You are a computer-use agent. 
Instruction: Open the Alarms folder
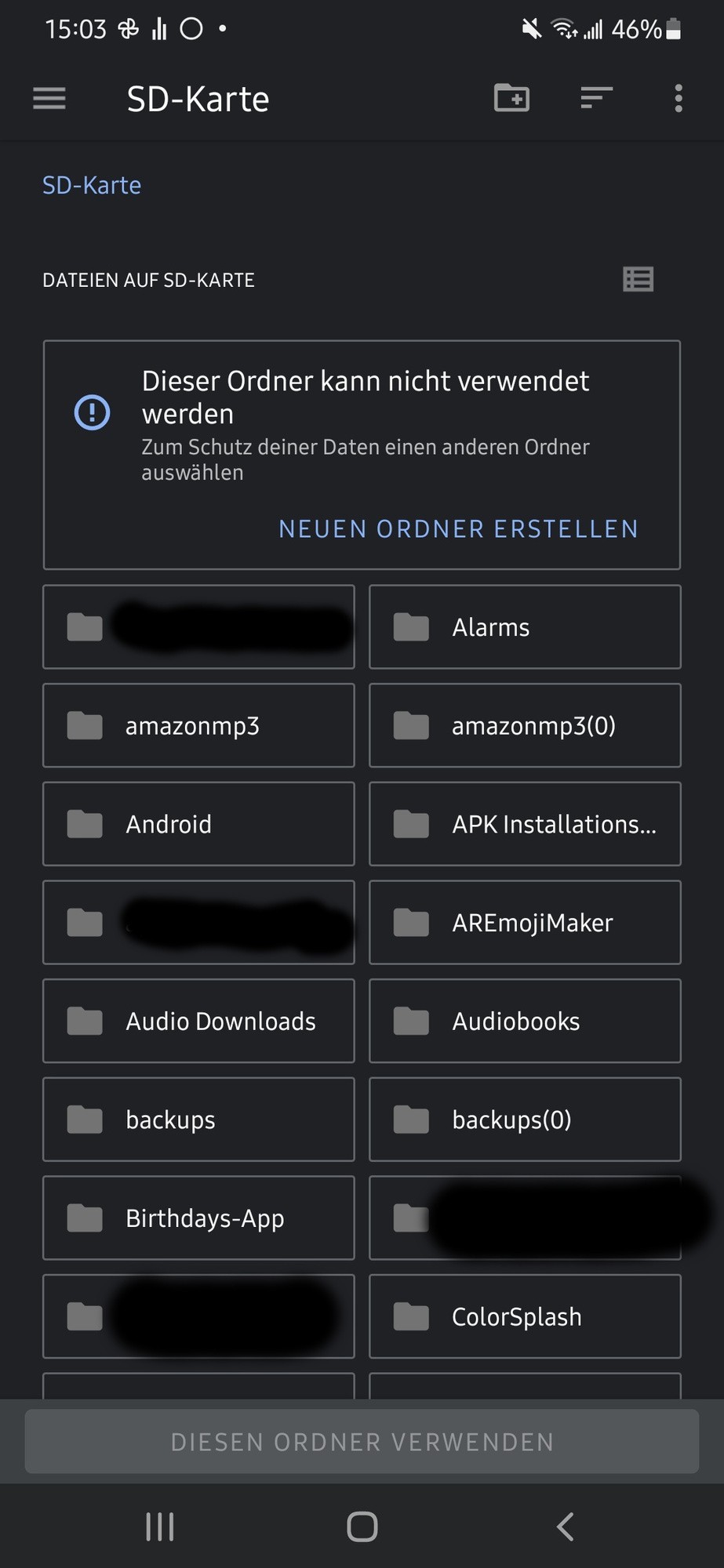[x=524, y=627]
